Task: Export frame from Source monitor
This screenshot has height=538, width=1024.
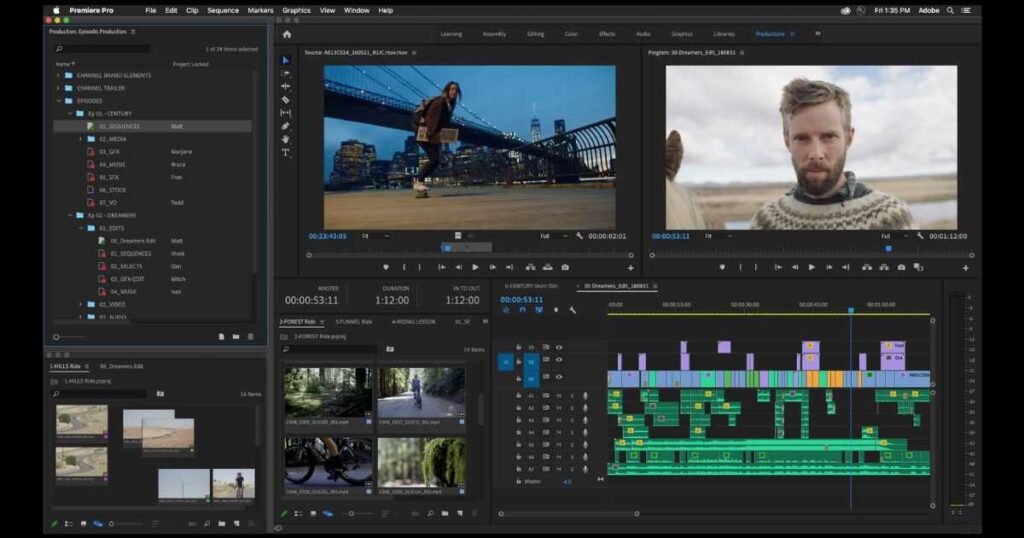Action: pyautogui.click(x=565, y=267)
